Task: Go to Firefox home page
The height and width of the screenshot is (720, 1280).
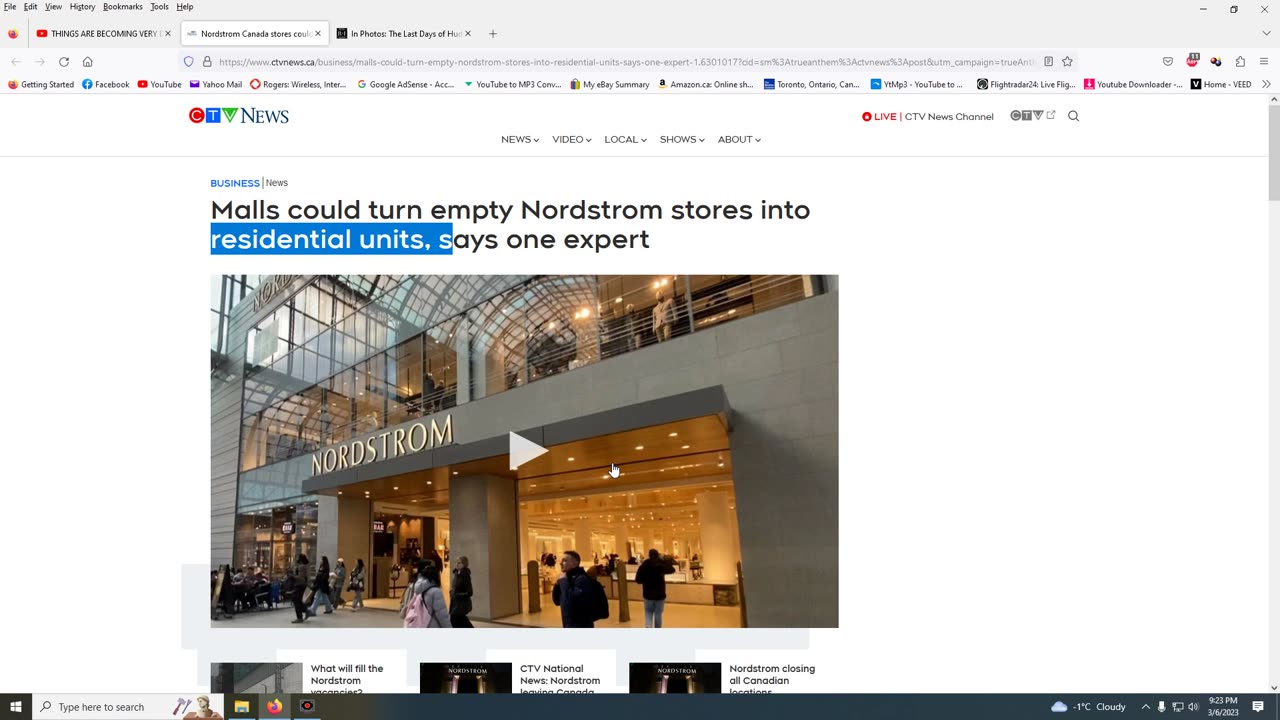Action: (x=87, y=61)
